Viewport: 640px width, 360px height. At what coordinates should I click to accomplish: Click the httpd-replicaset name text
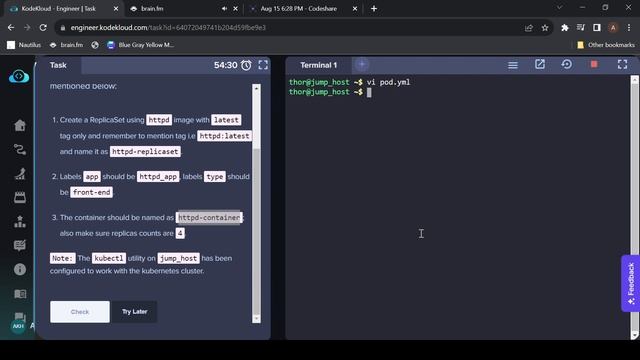145,151
